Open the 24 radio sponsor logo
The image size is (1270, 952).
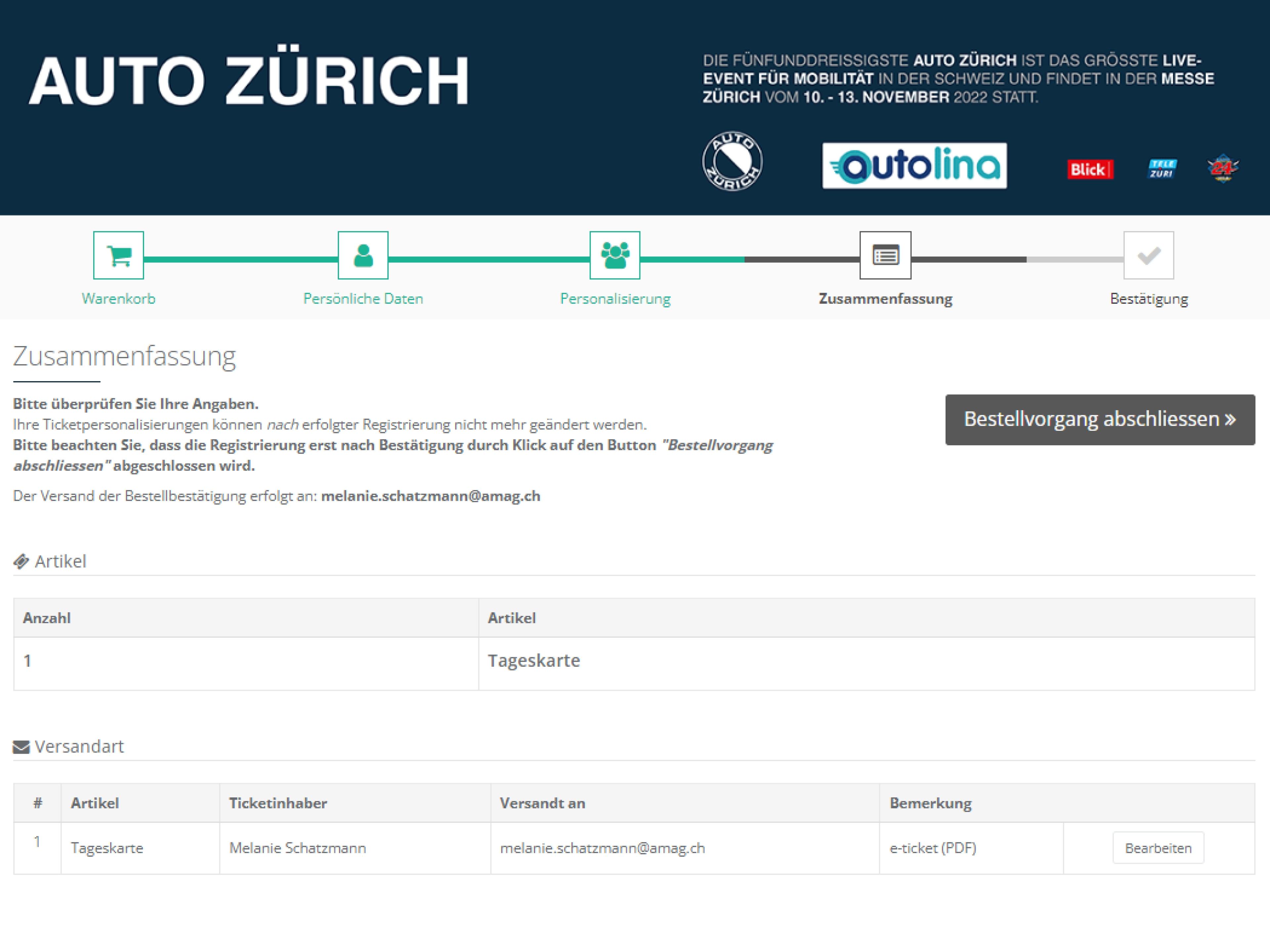coord(1223,168)
